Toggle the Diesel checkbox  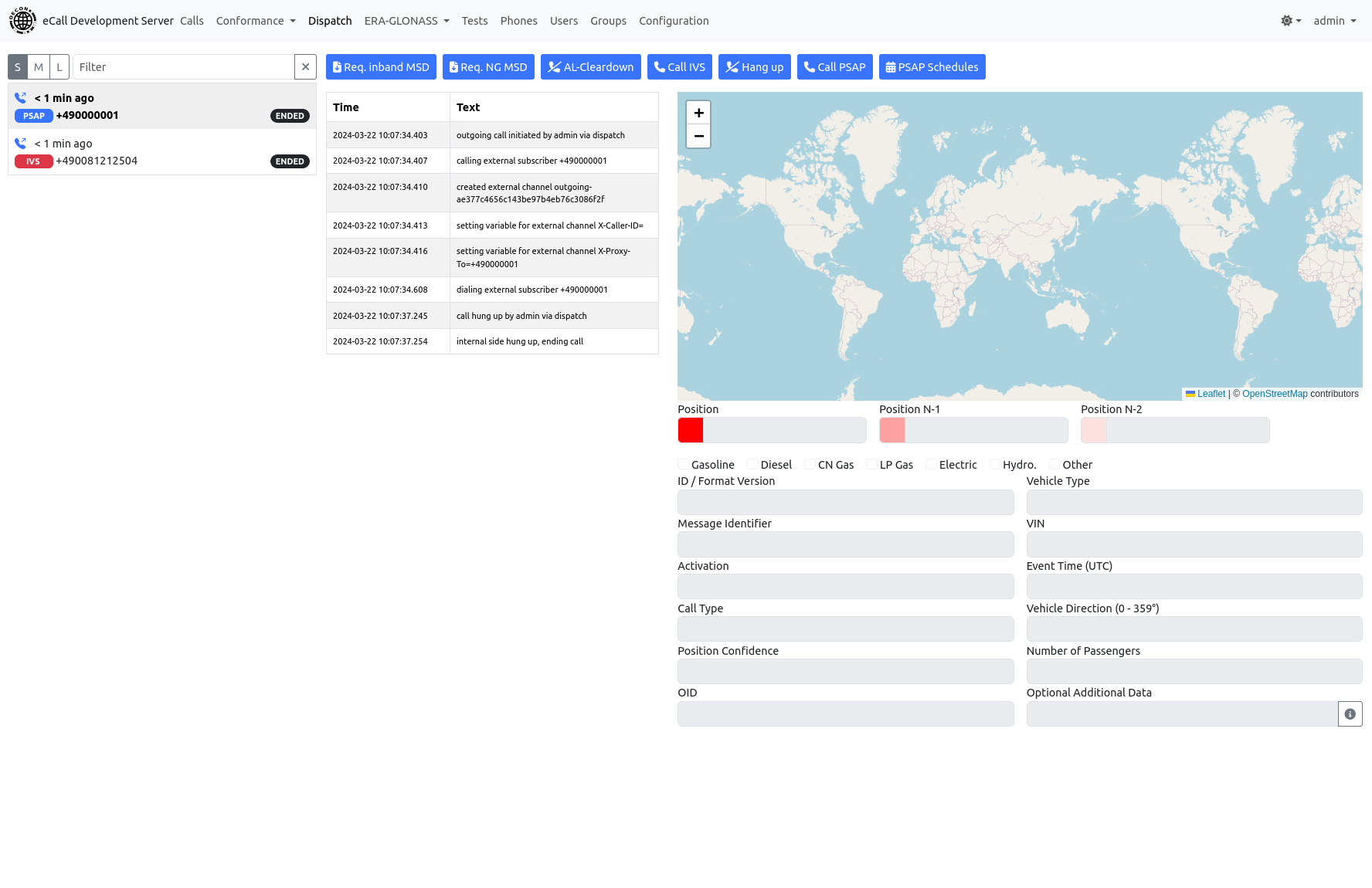coord(752,464)
